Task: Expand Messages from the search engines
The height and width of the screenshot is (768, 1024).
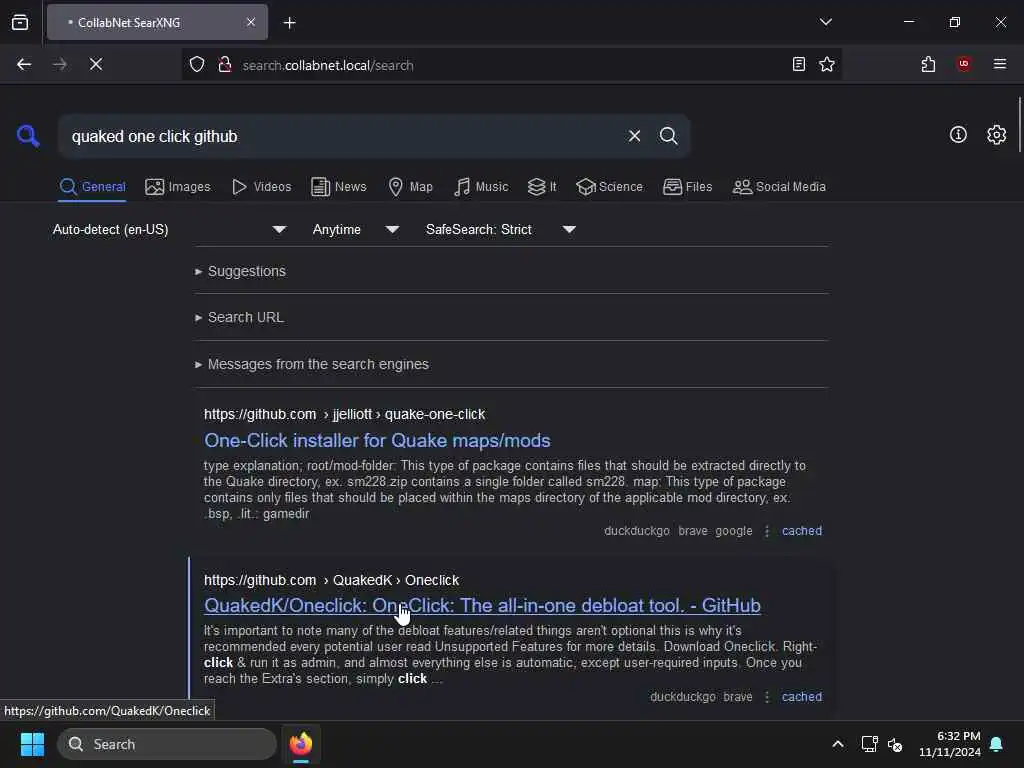Action: (312, 364)
